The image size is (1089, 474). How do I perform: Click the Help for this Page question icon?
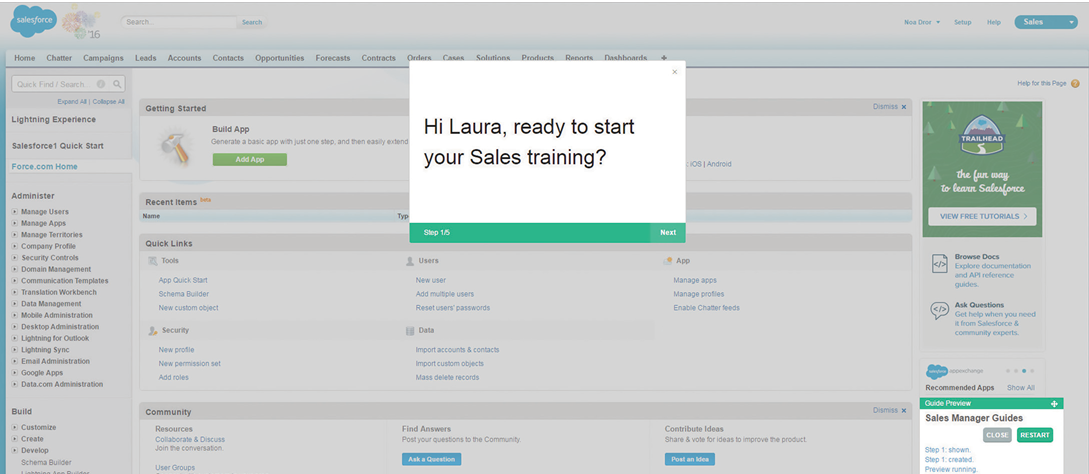[x=1075, y=83]
